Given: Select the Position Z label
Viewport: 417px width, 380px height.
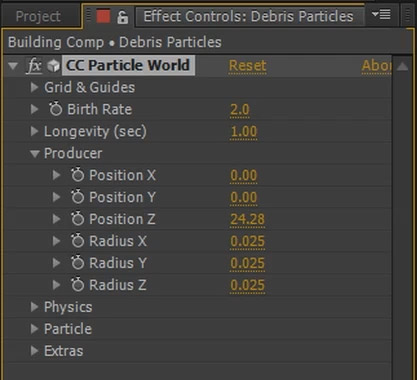Looking at the screenshot, I should click(x=122, y=219).
